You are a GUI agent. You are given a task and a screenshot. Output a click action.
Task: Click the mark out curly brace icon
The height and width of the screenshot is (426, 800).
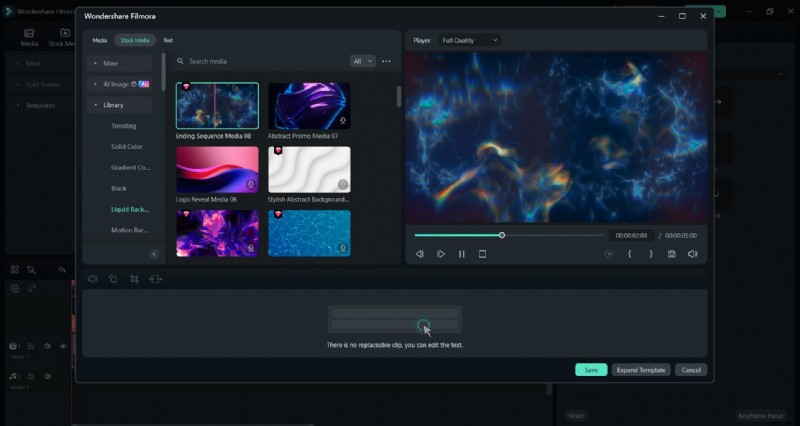tap(650, 254)
